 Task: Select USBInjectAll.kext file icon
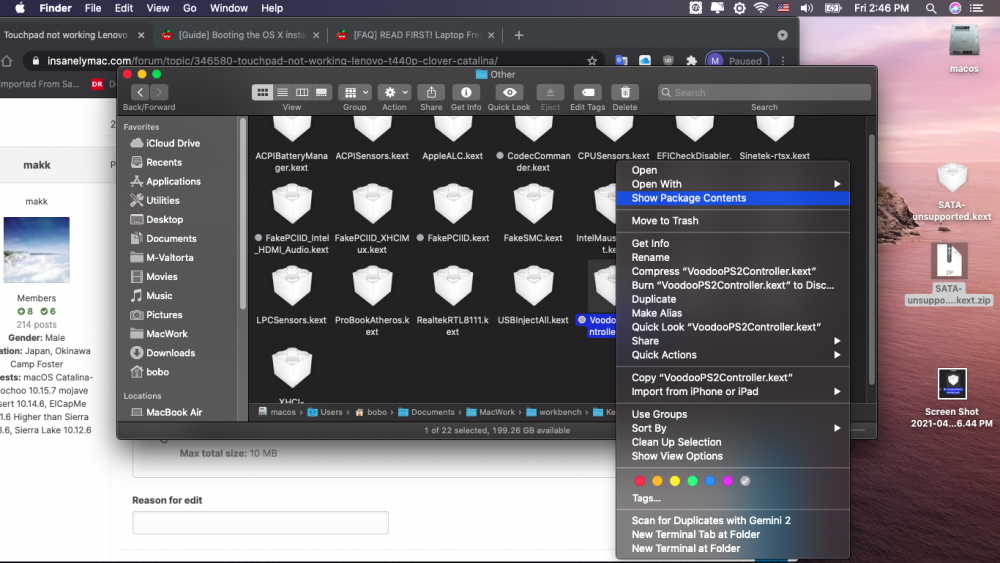tap(533, 286)
